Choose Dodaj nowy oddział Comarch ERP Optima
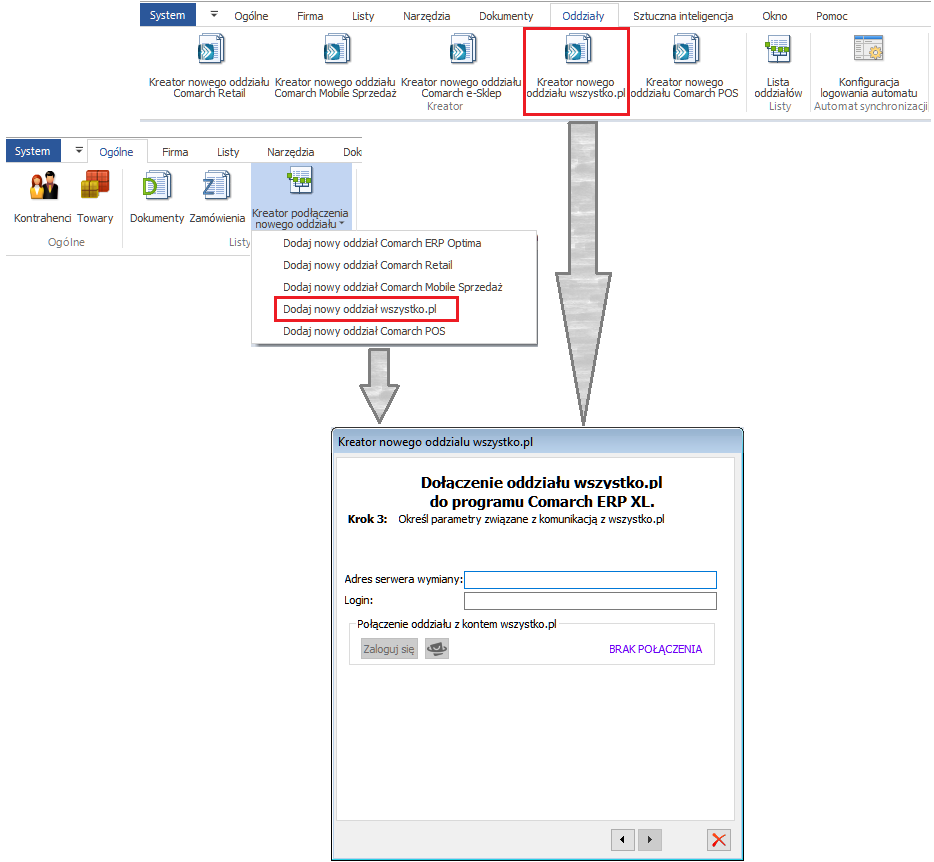934x862 pixels. 394,243
